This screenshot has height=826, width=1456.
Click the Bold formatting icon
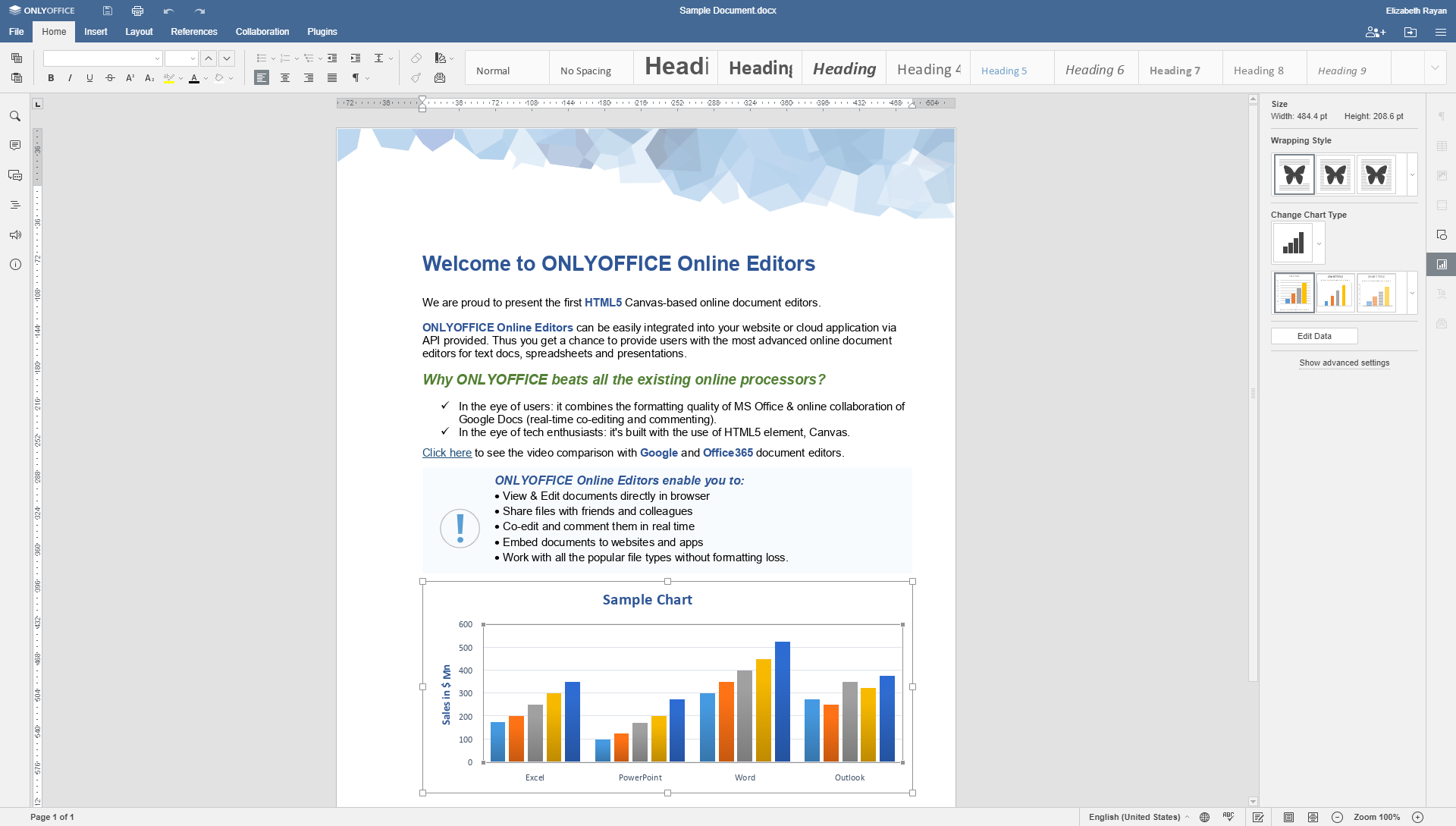51,79
